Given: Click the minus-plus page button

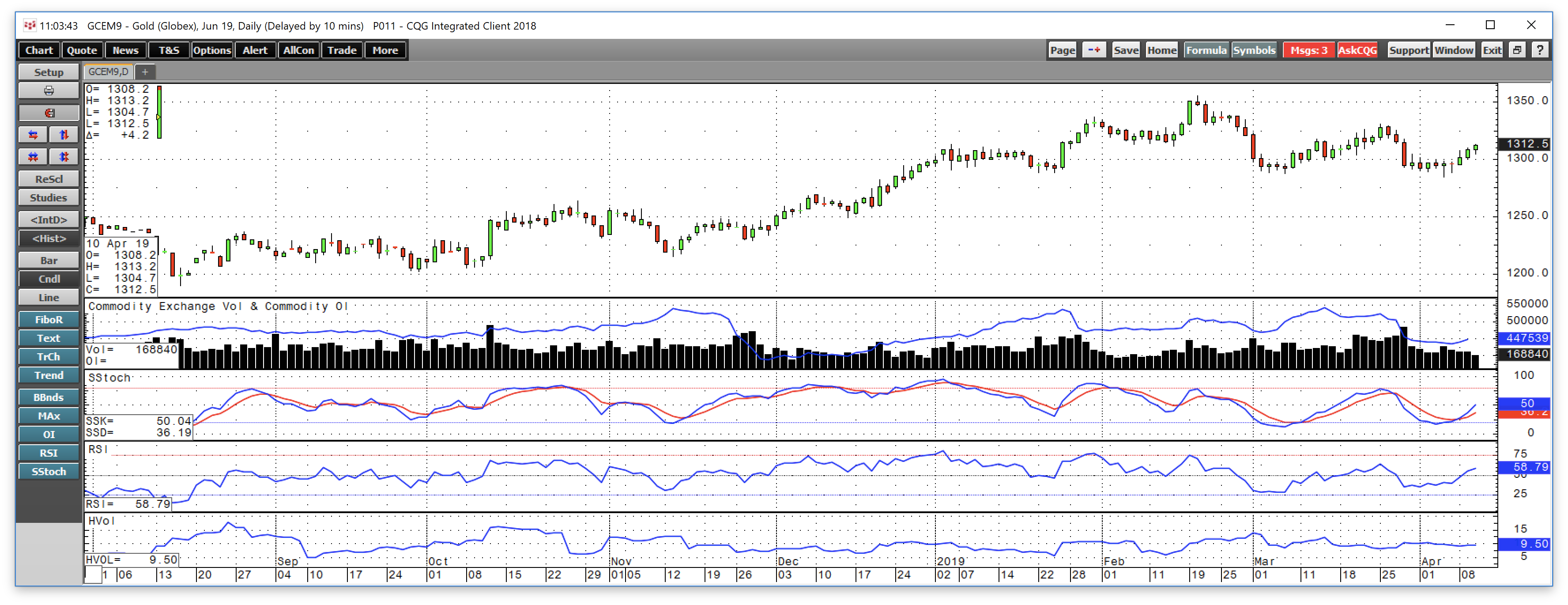Looking at the screenshot, I should click(x=1094, y=50).
